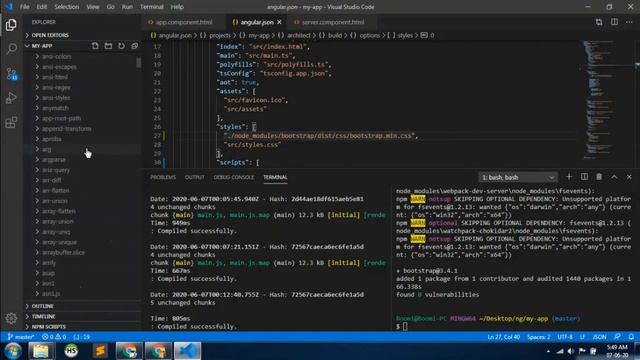Expand the NPM SCRIPTS section
640x360 pixels.
[x=82, y=327]
